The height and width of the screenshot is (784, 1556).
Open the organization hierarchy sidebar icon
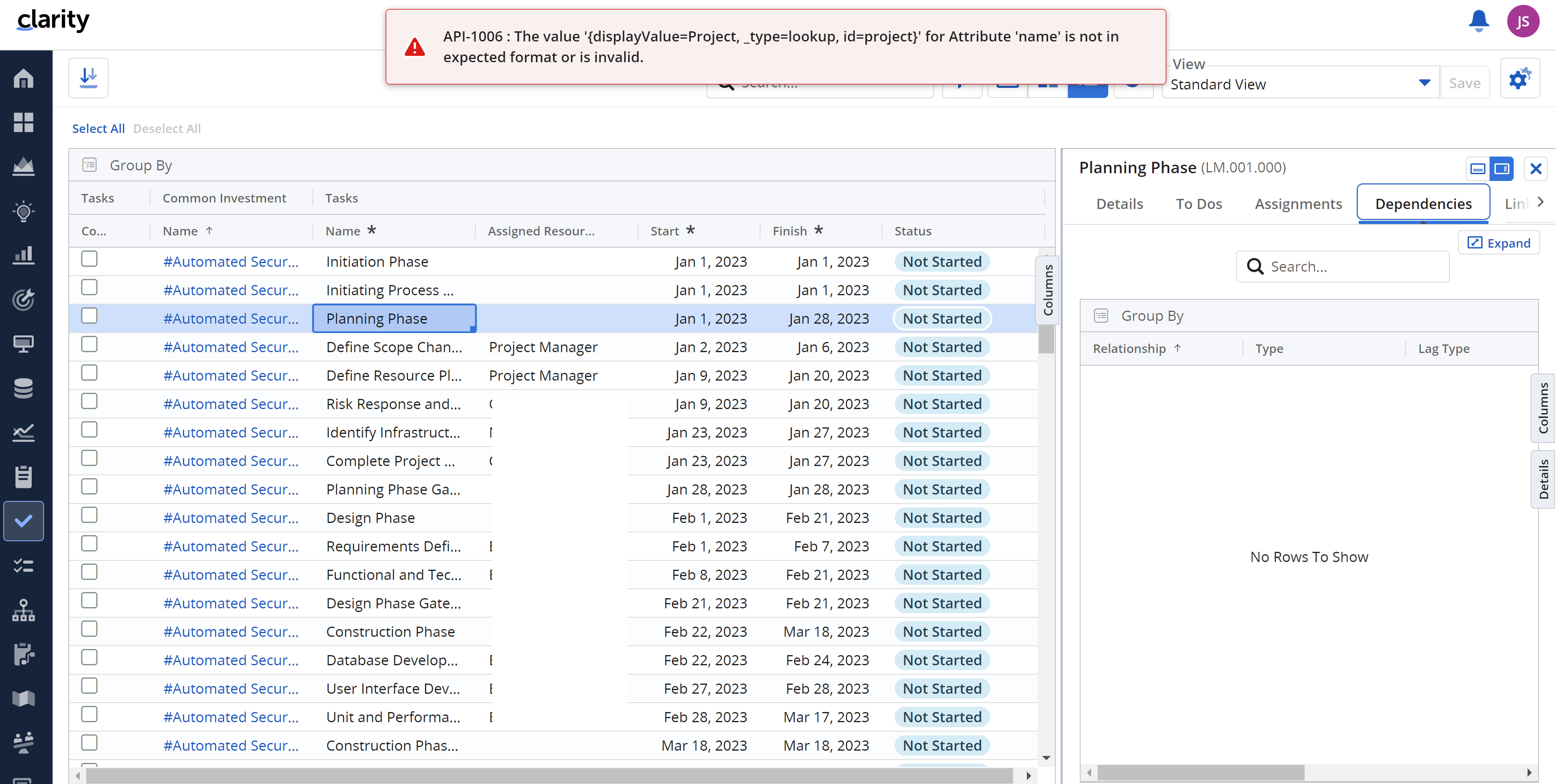[24, 610]
